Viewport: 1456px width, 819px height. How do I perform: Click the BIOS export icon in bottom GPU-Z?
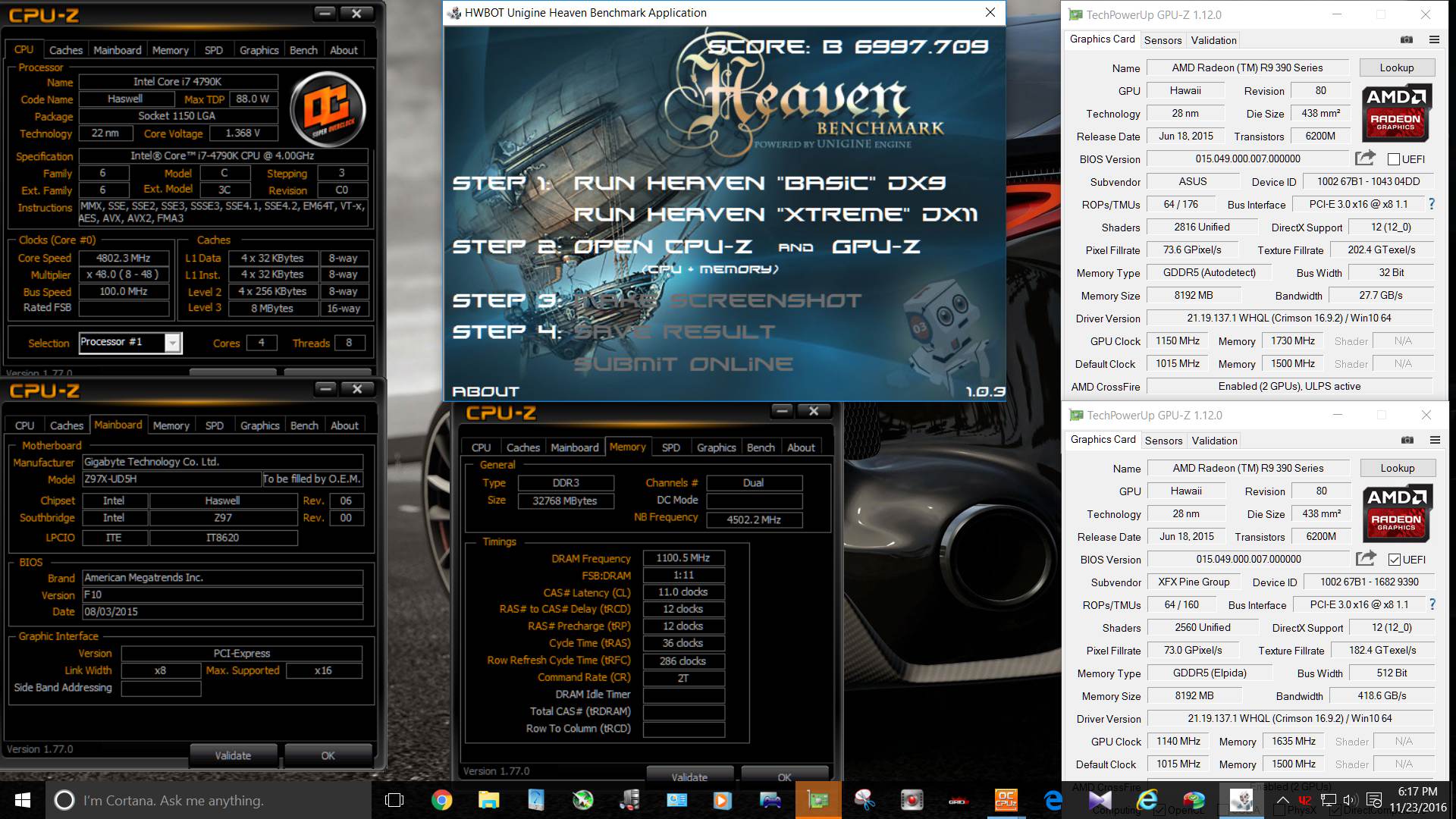click(x=1366, y=558)
